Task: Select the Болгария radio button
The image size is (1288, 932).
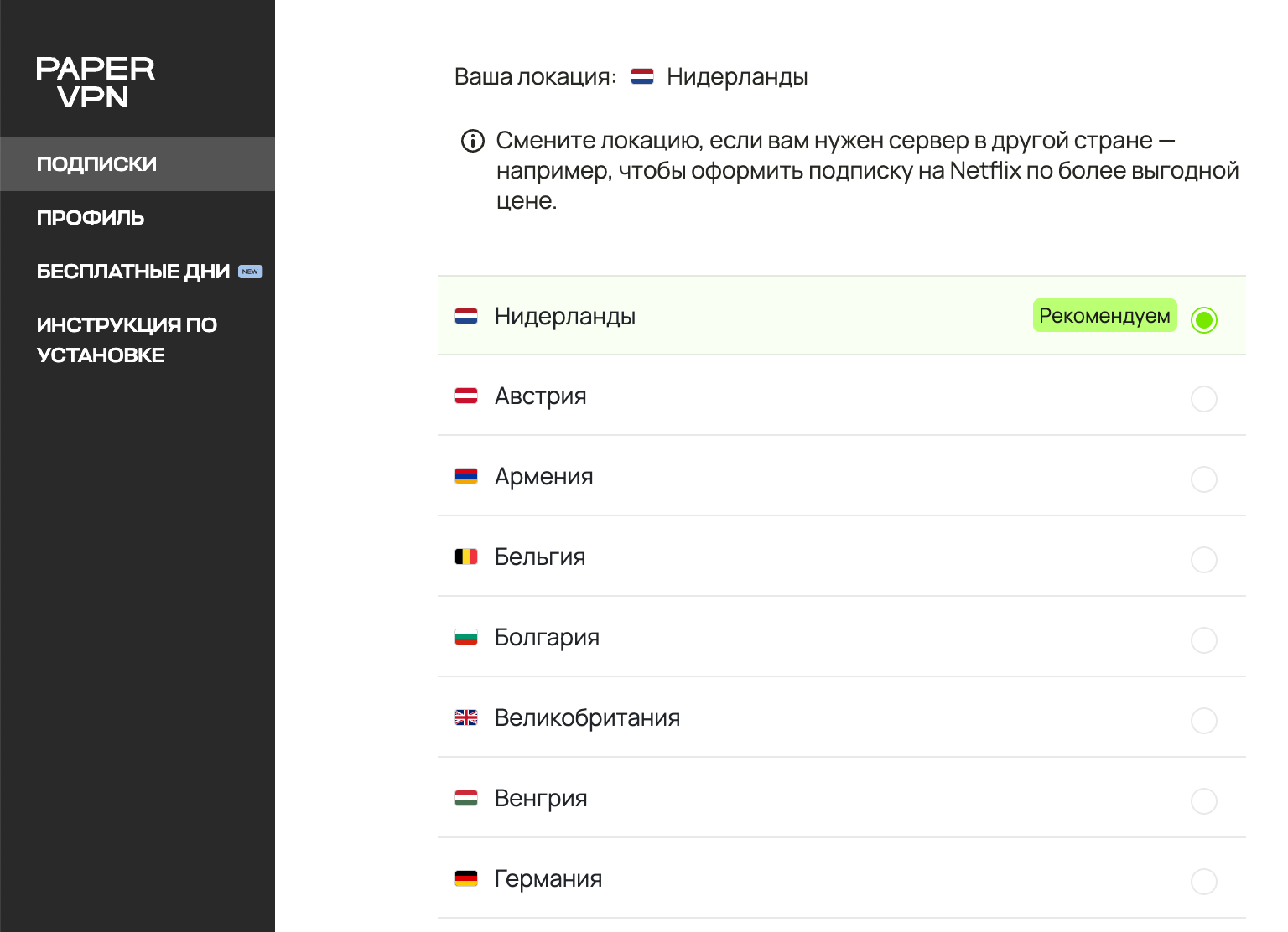Action: tap(1203, 640)
